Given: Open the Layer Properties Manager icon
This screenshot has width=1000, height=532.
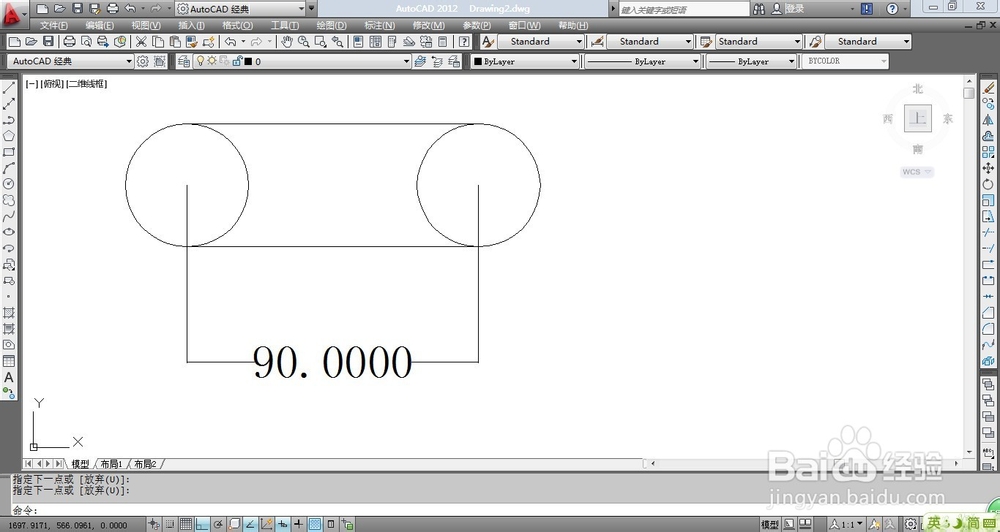Looking at the screenshot, I should pos(184,61).
